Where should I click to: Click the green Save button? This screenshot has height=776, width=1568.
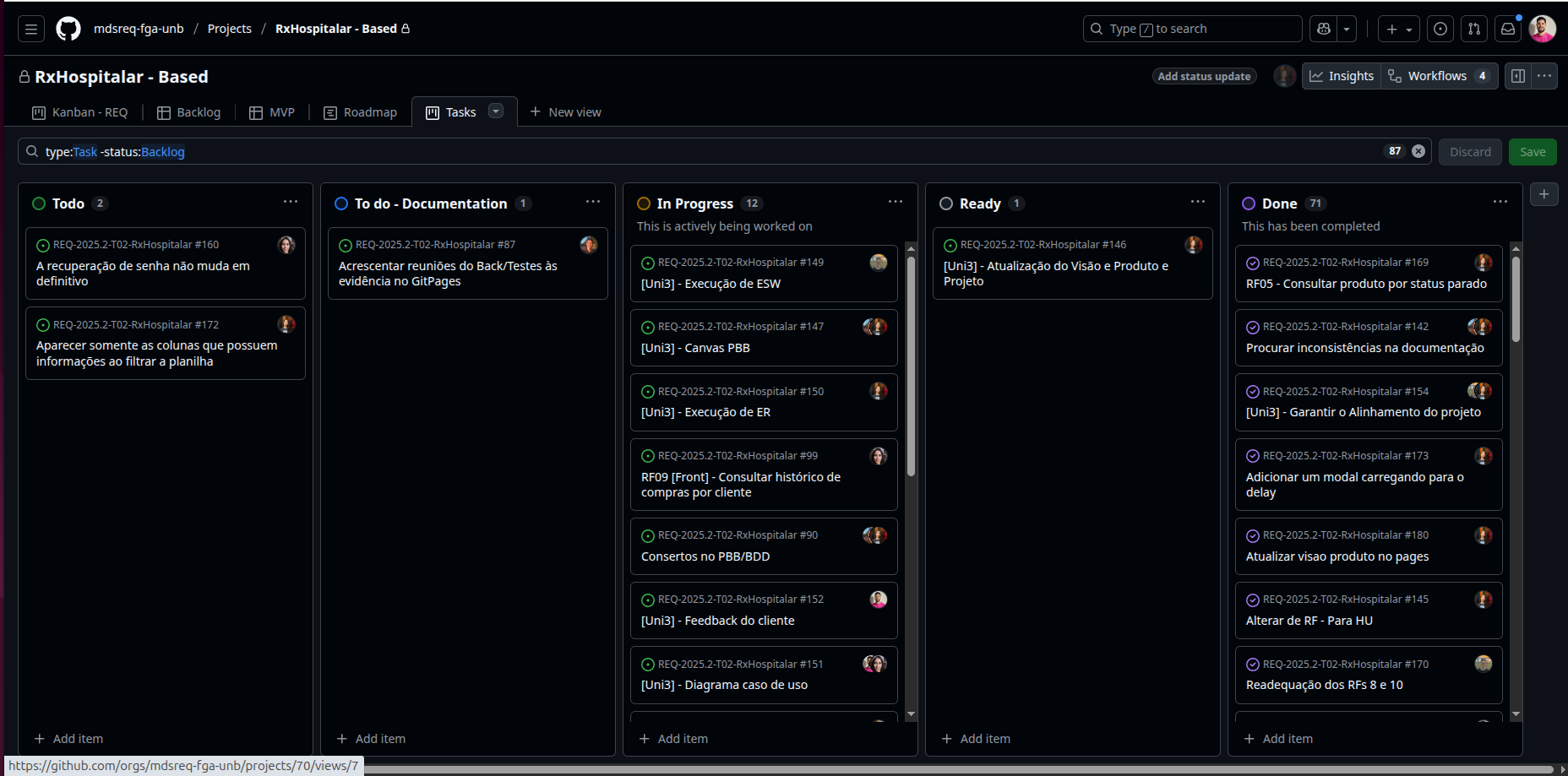pyautogui.click(x=1532, y=152)
